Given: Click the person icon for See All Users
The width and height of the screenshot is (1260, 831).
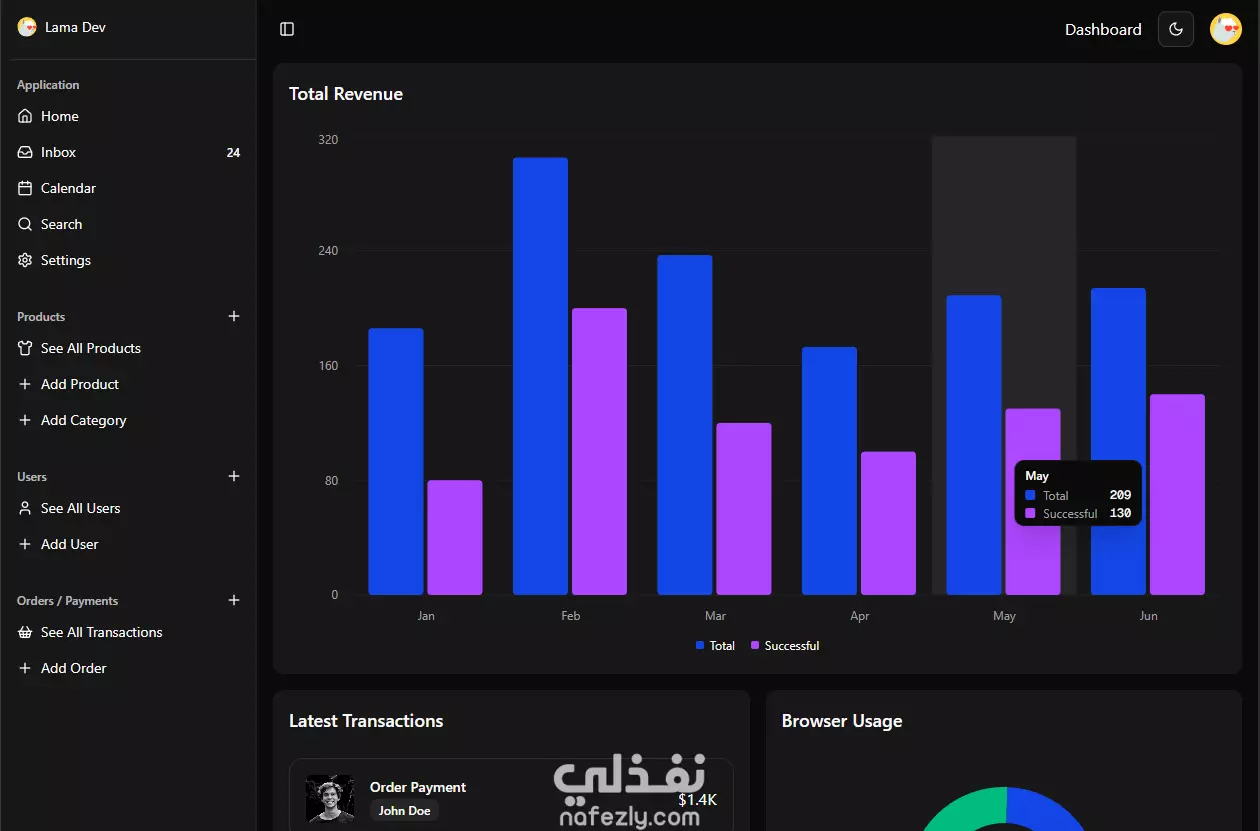Looking at the screenshot, I should [x=25, y=508].
